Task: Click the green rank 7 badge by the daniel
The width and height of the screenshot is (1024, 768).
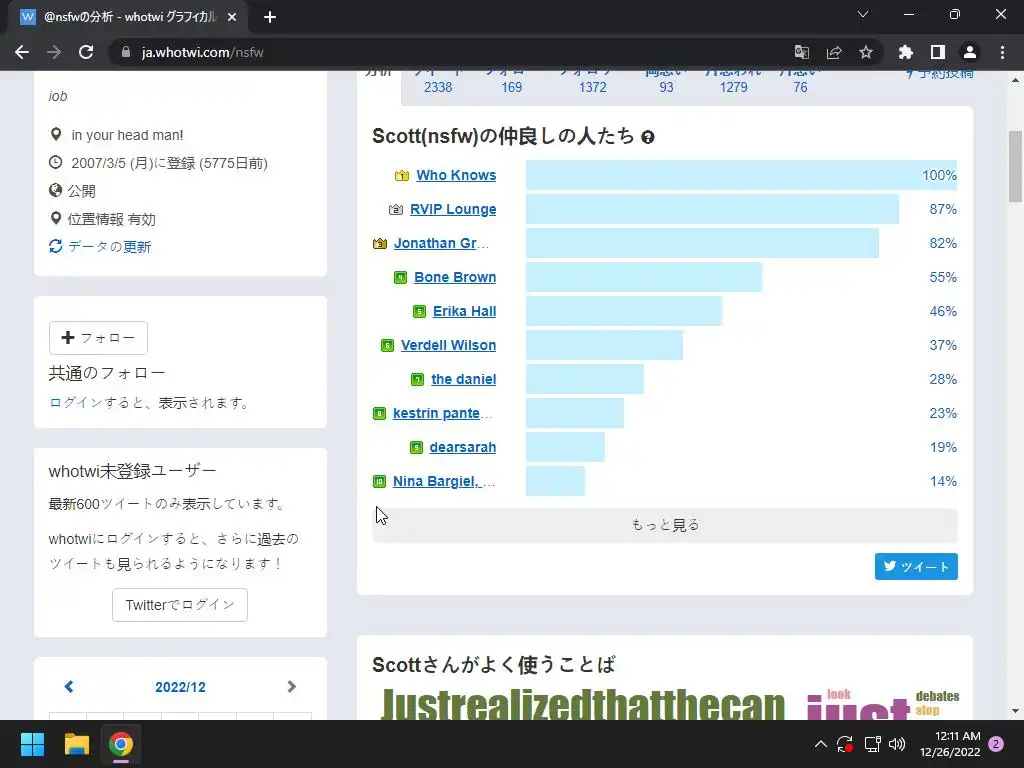Action: coord(417,379)
